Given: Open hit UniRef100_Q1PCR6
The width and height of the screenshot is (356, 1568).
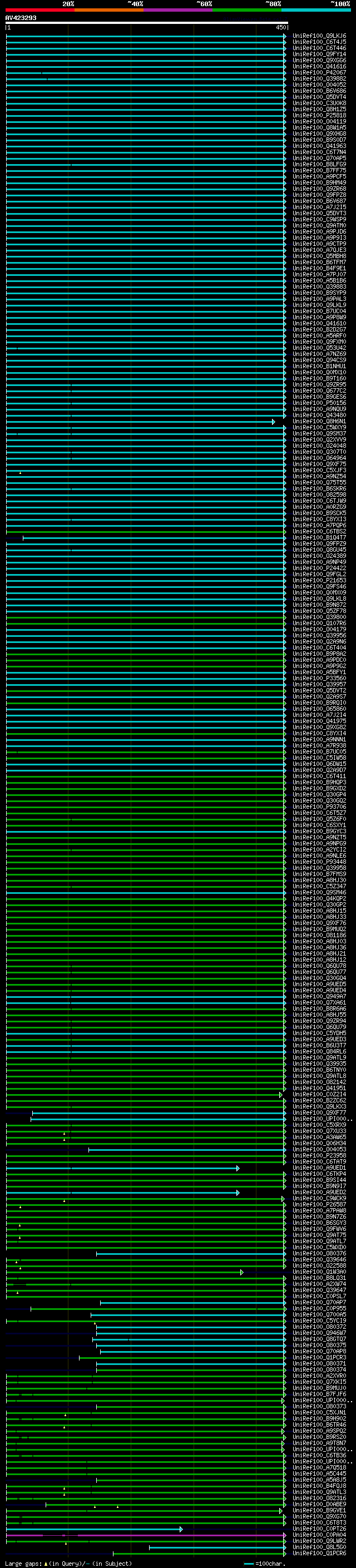Looking at the screenshot, I should click(x=319, y=1554).
